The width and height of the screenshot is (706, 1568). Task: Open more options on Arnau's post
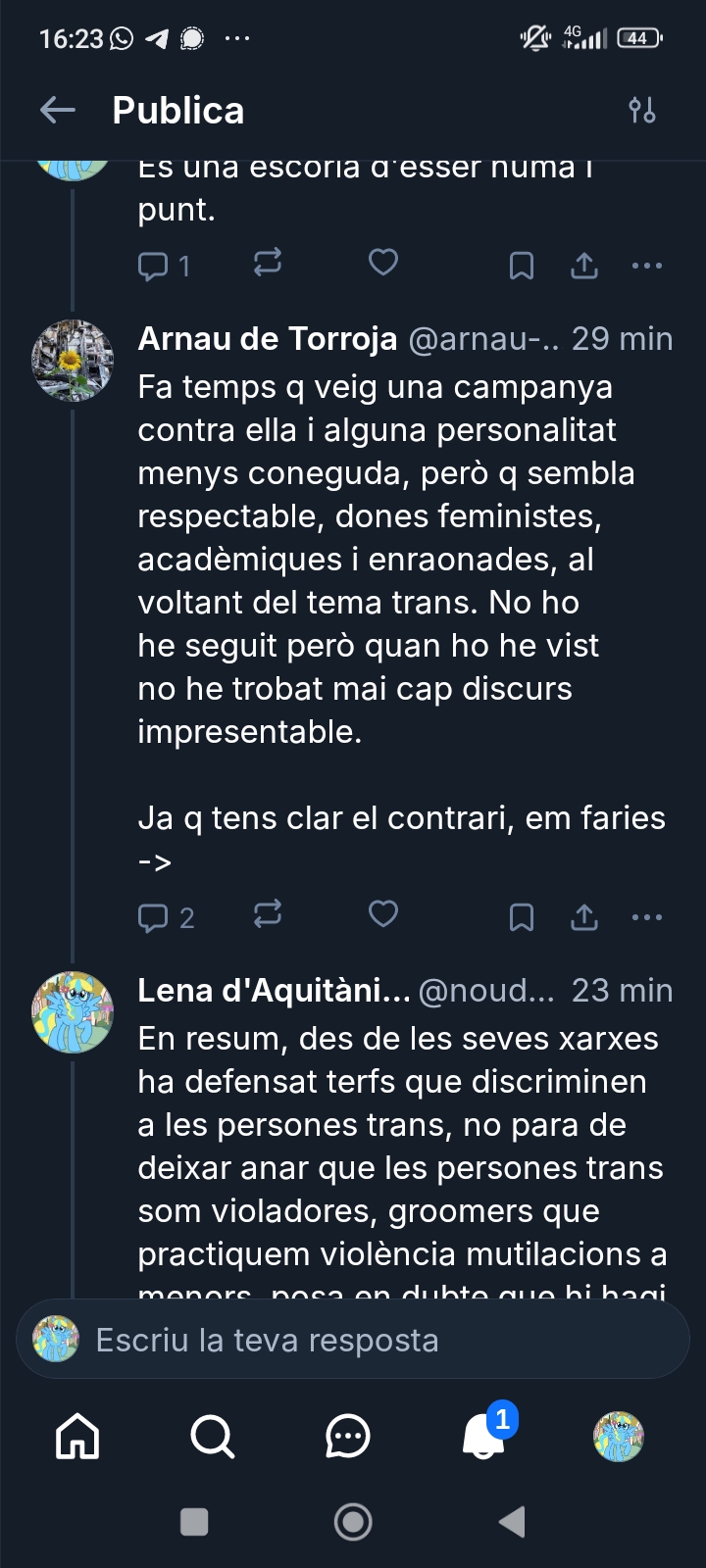coord(647,917)
